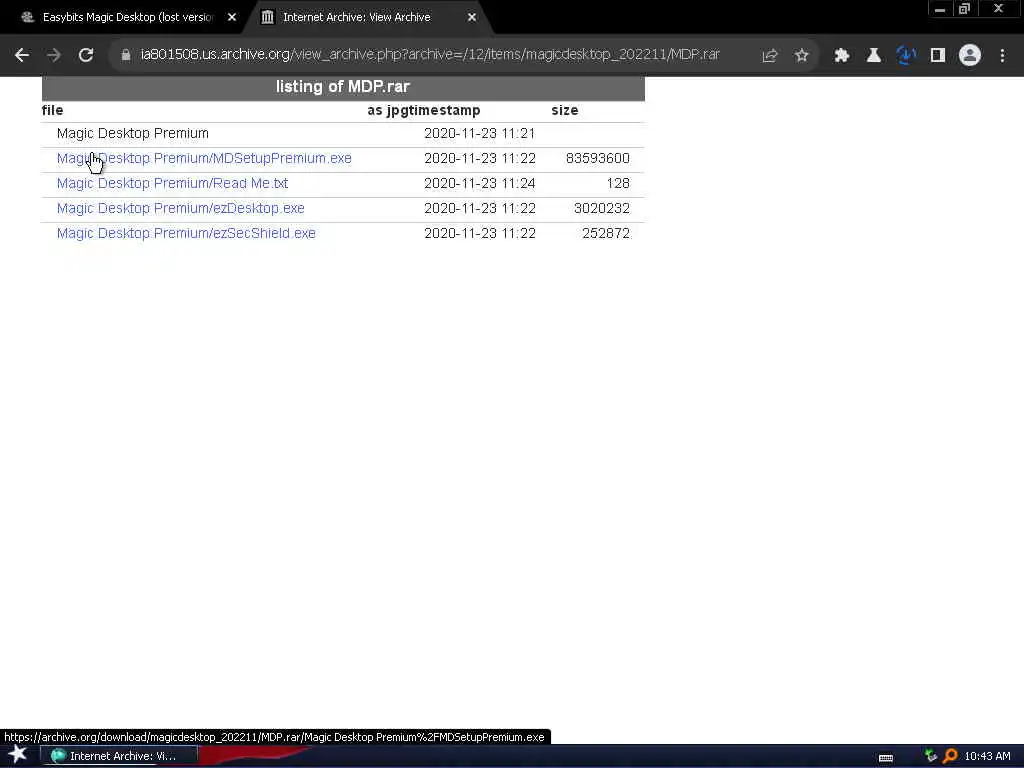Viewport: 1024px width, 768px height.
Task: Select the Internet Archive taskbar window button
Action: click(120, 756)
